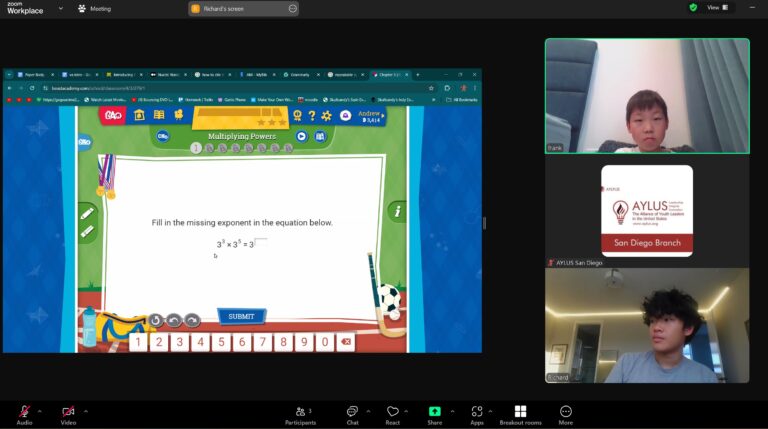Open the school building icon
This screenshot has width=768, height=429.
point(139,115)
